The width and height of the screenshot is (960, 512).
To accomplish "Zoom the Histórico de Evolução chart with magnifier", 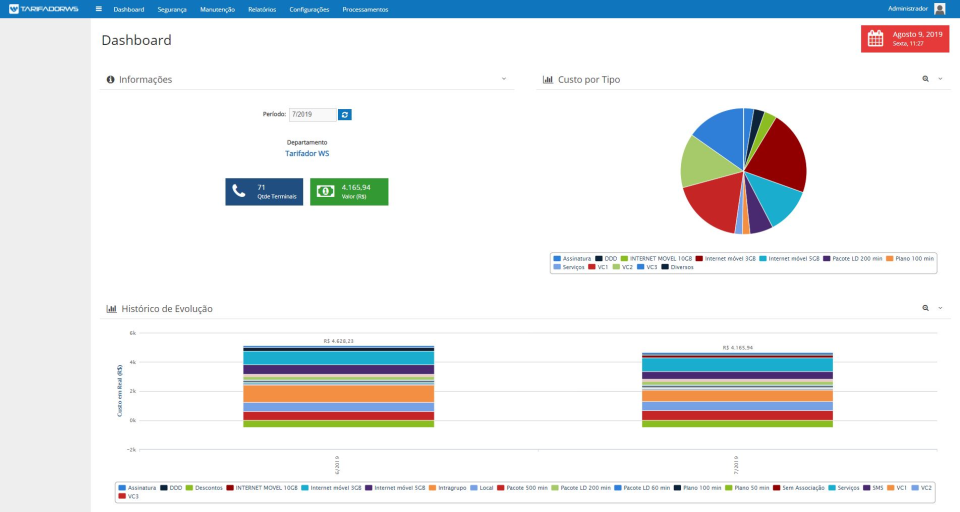I will point(926,308).
